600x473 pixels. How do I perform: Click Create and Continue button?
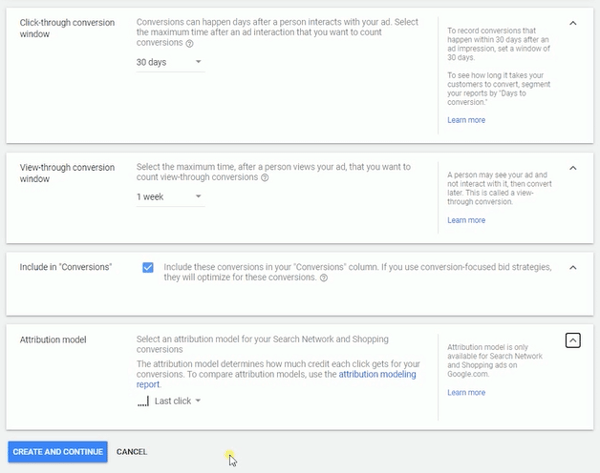point(58,452)
